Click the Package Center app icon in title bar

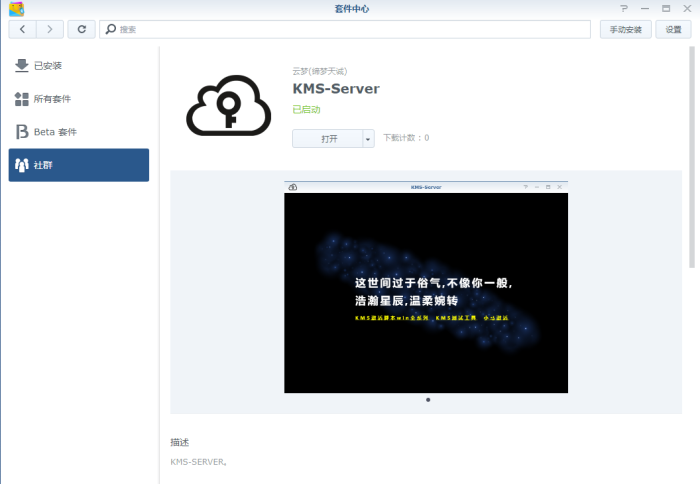(x=15, y=9)
